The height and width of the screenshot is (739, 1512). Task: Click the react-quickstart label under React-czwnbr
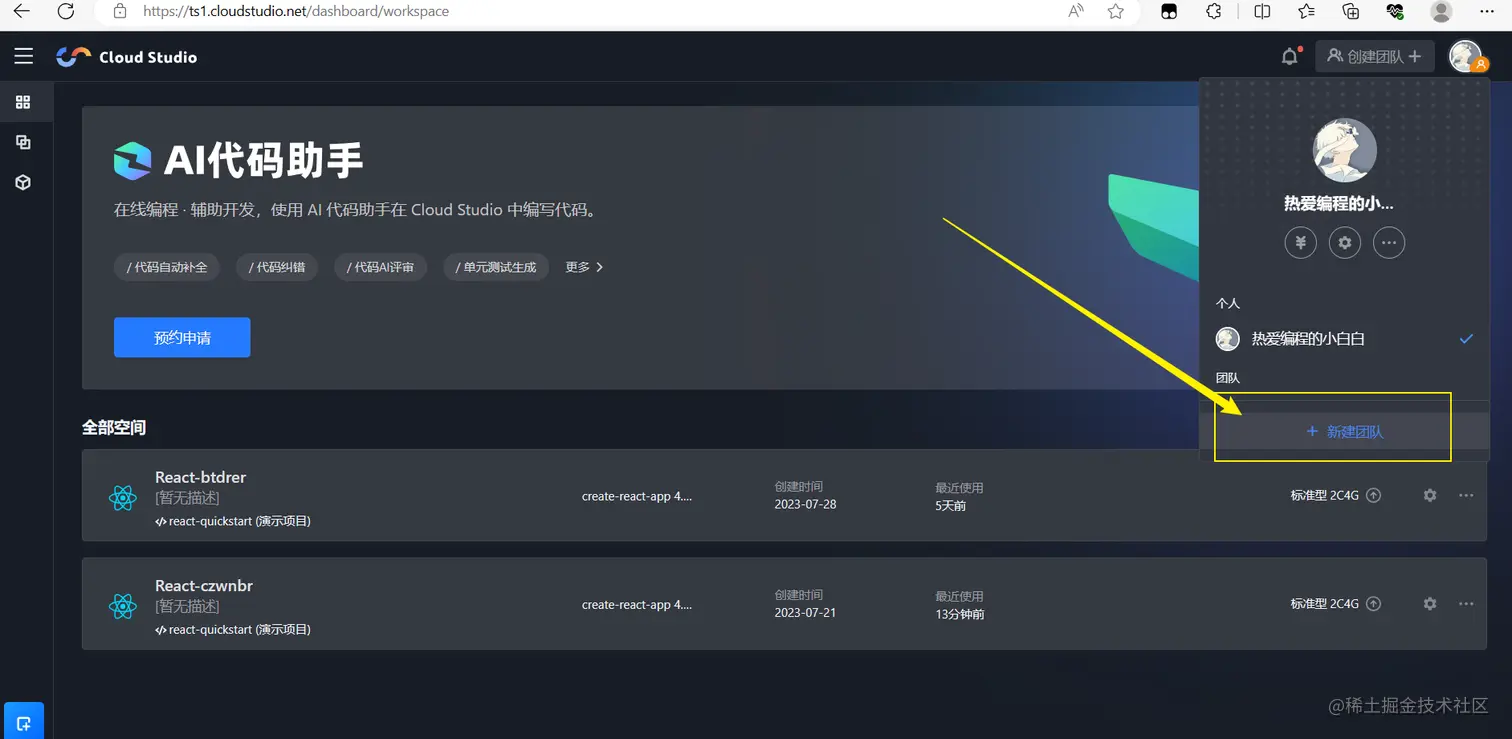[233, 630]
